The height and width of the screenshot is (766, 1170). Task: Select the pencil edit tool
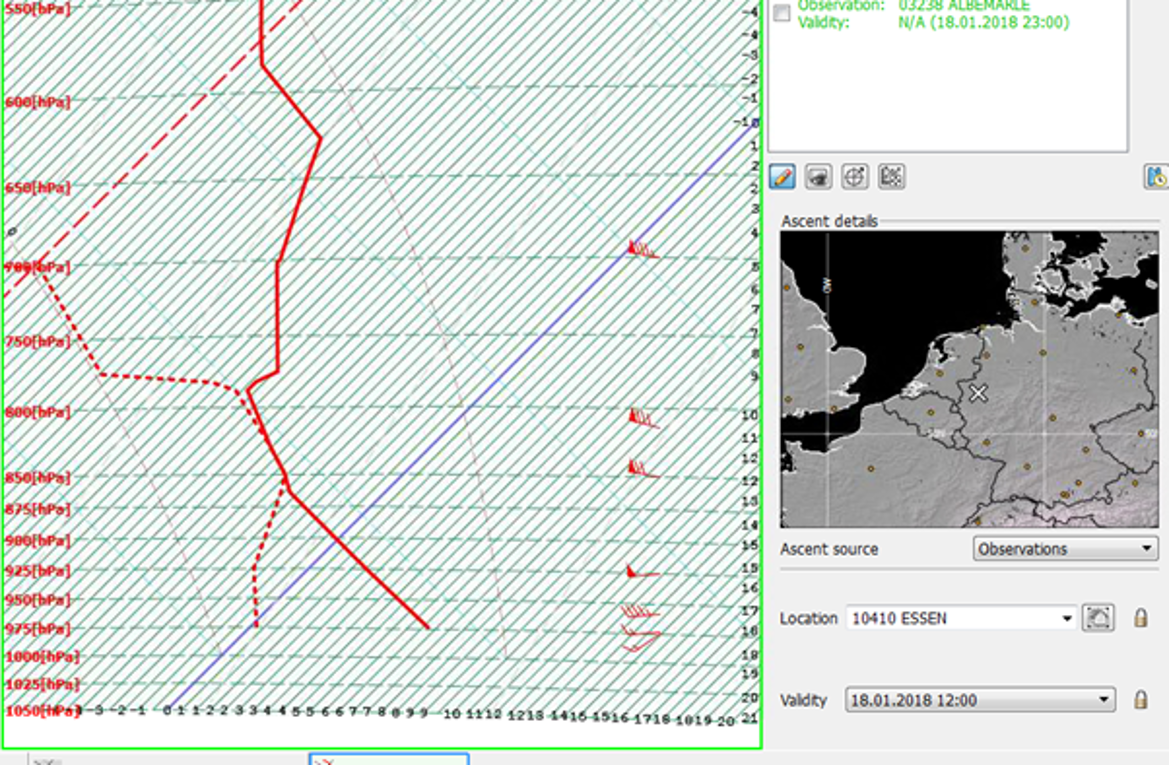coord(782,177)
